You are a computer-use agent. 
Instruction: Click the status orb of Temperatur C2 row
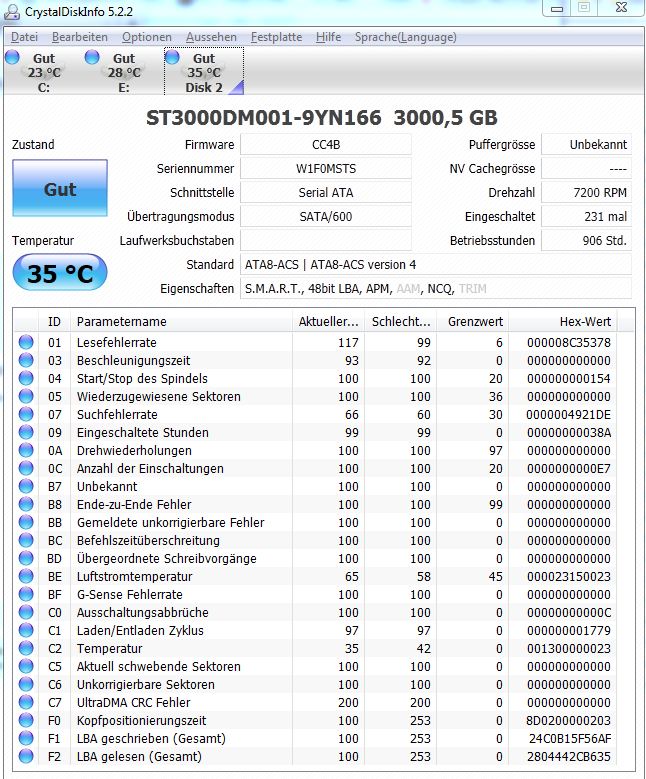[x=26, y=648]
